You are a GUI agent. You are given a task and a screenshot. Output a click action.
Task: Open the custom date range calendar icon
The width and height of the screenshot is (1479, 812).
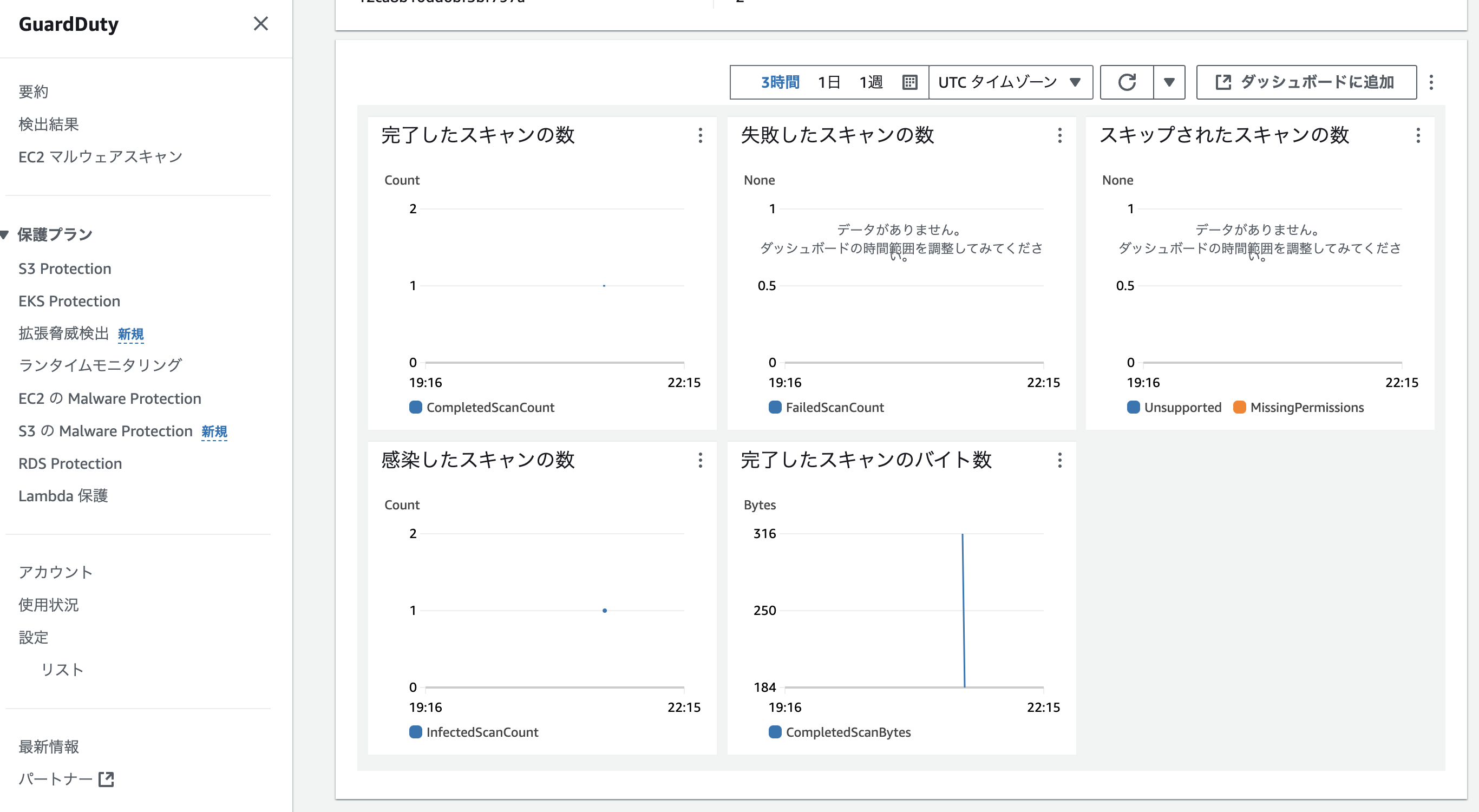click(x=909, y=82)
